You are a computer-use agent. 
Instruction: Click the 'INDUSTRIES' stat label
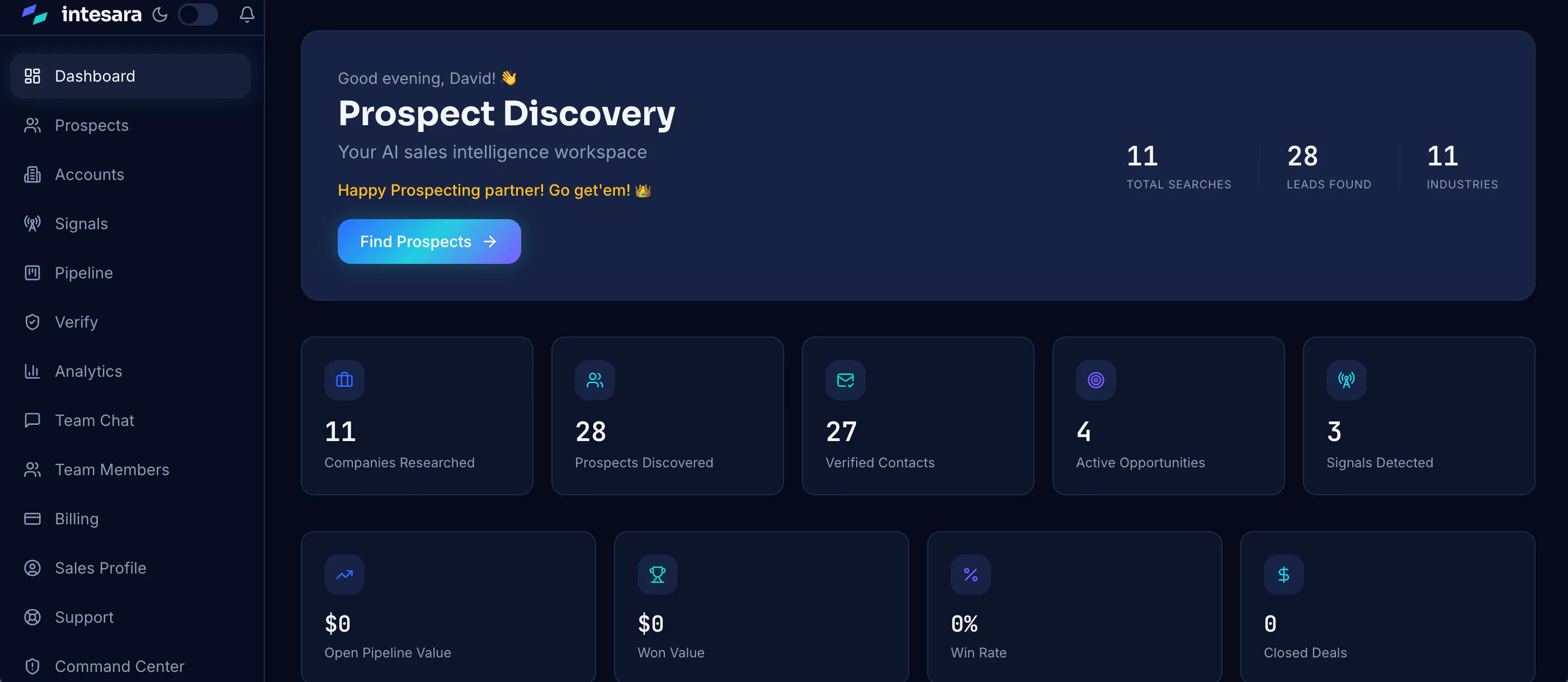pos(1462,184)
